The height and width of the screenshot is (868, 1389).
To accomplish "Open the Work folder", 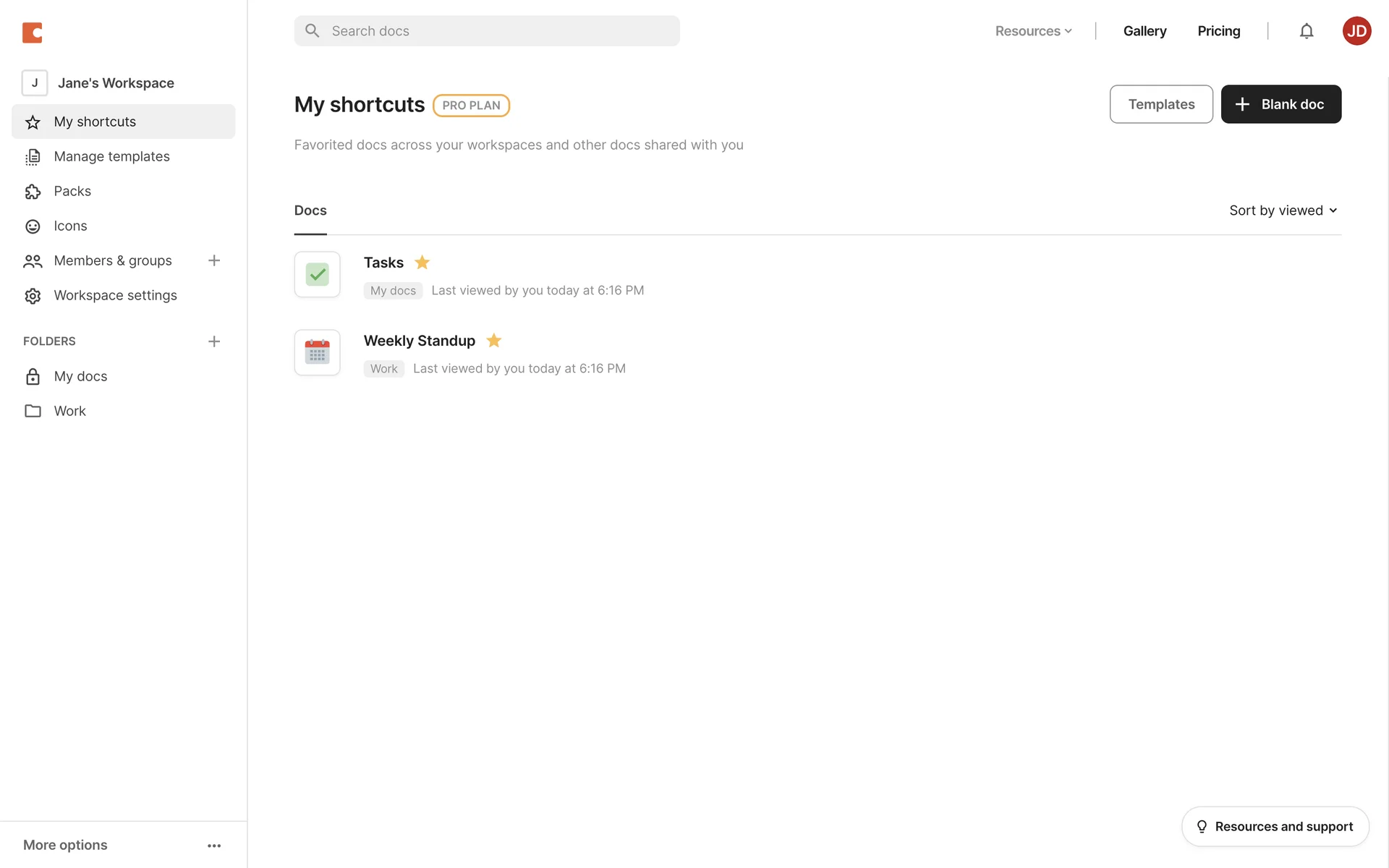I will [69, 411].
